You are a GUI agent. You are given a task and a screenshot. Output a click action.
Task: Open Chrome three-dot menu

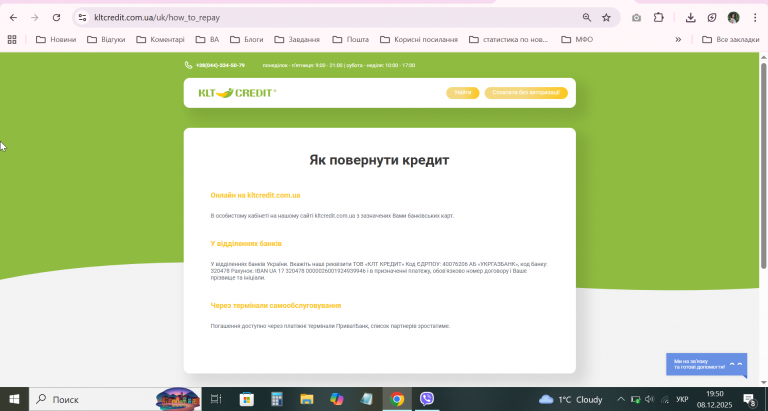755,18
